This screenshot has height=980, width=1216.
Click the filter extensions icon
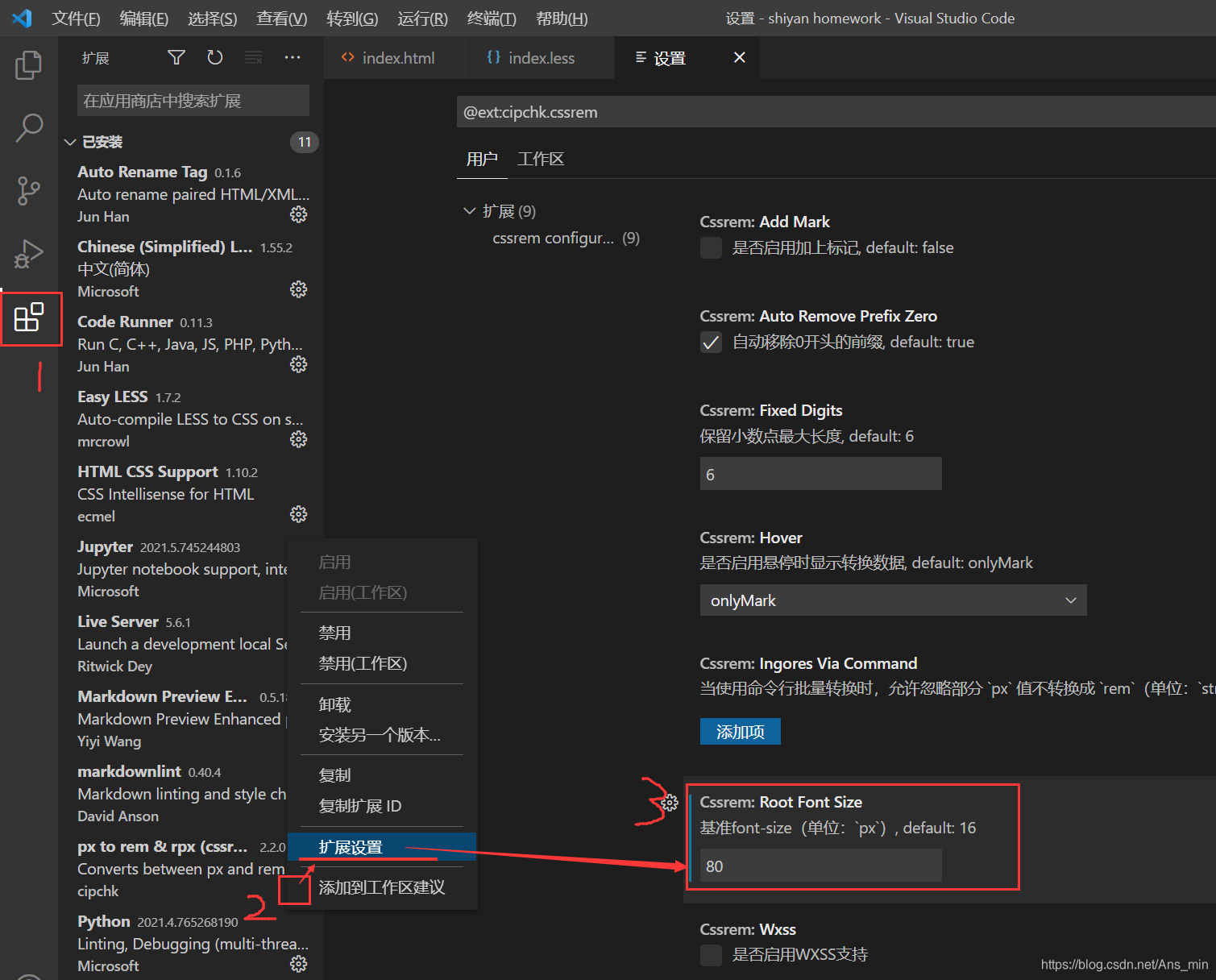pyautogui.click(x=176, y=57)
